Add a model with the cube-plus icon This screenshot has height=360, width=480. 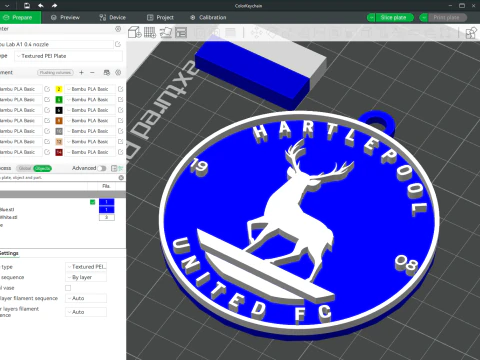click(135, 32)
